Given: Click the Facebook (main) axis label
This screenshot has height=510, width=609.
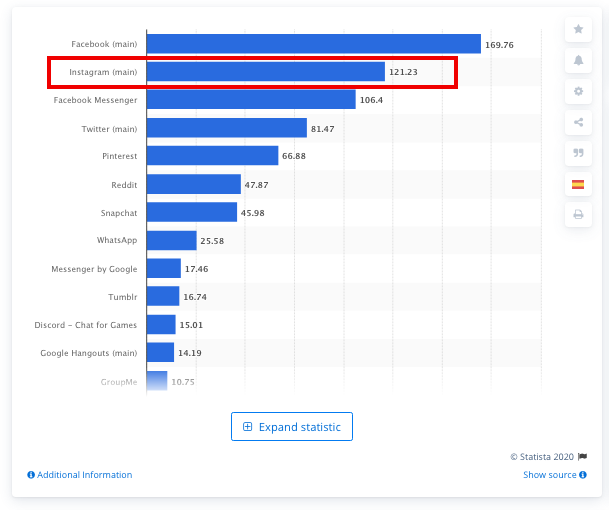Looking at the screenshot, I should (x=104, y=44).
